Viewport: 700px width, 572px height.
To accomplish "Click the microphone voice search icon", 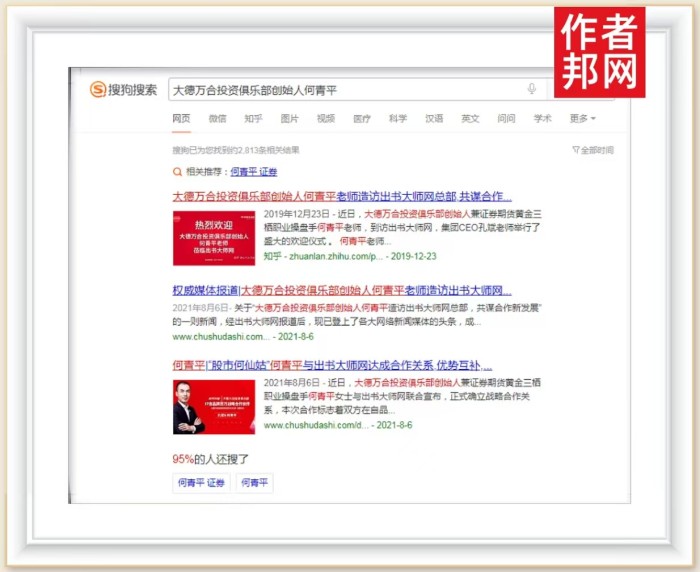I will [532, 90].
